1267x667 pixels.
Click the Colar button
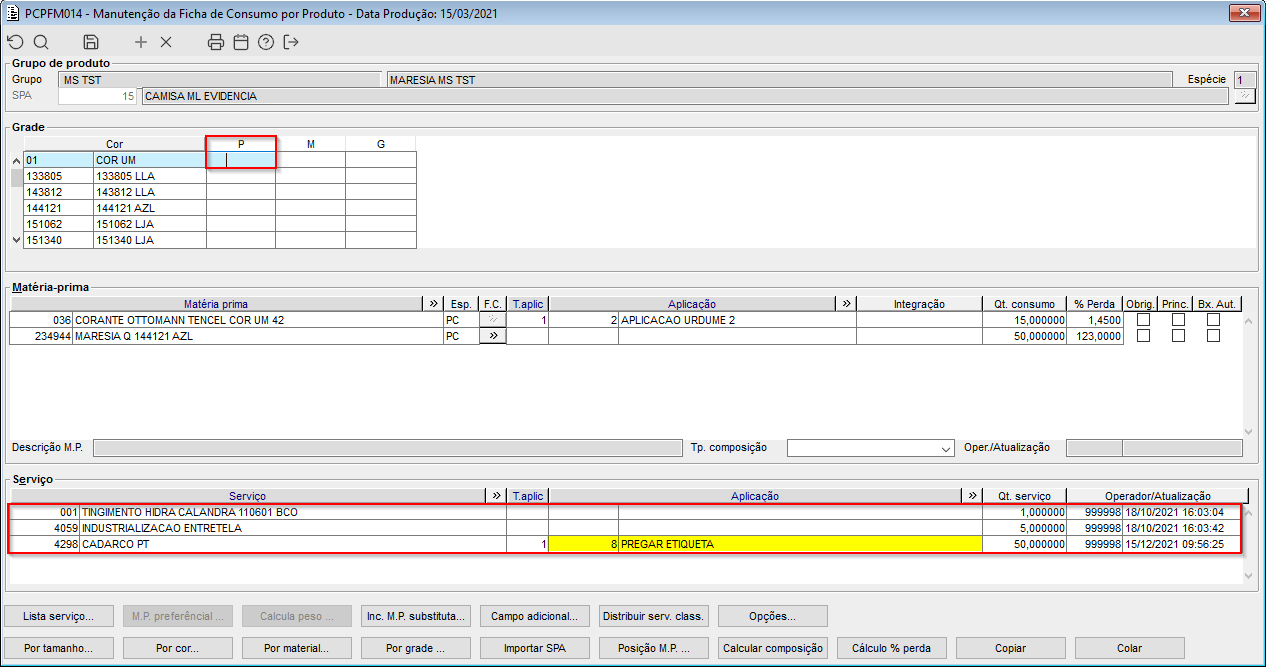pos(1130,648)
